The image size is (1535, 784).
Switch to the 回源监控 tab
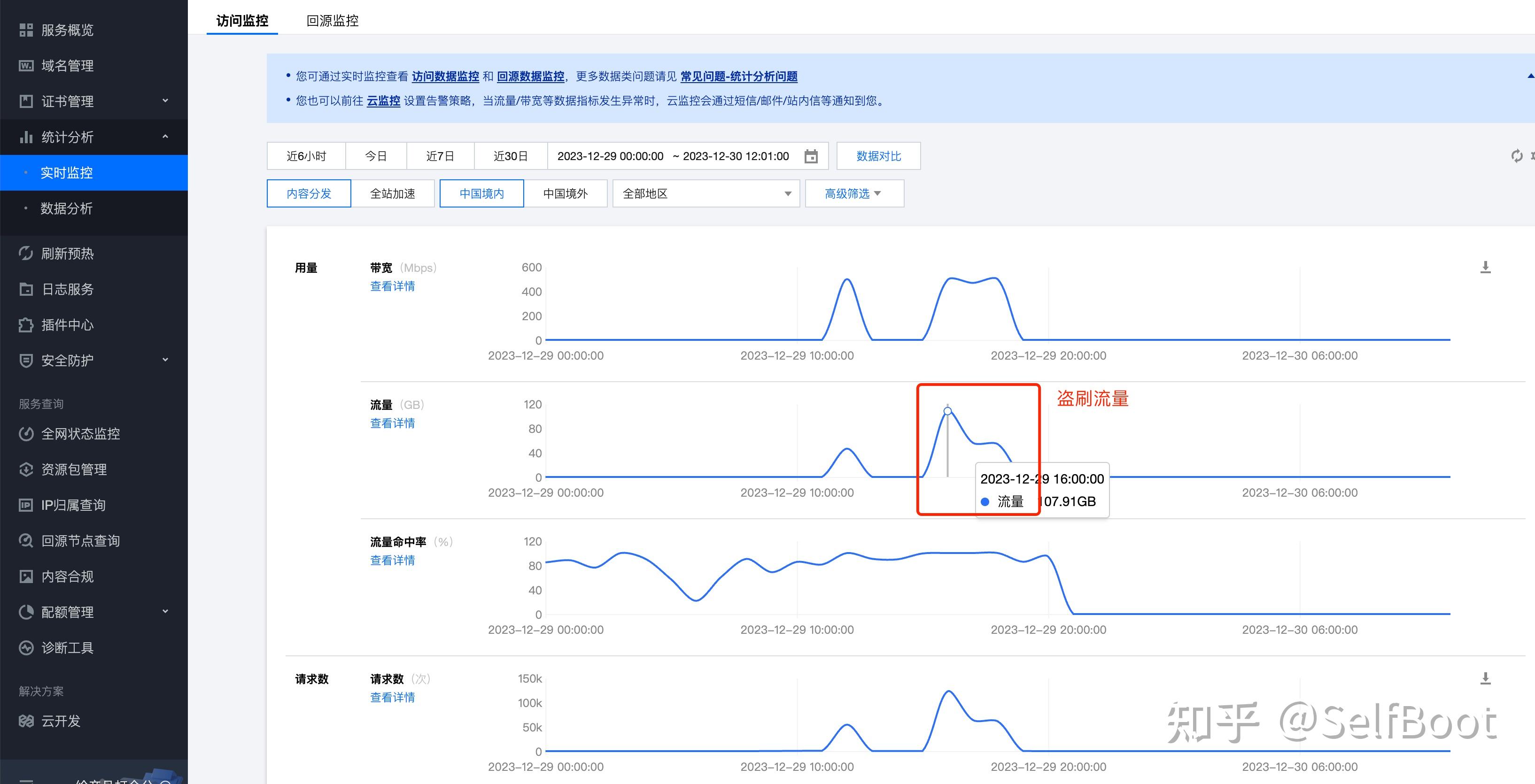(x=333, y=20)
